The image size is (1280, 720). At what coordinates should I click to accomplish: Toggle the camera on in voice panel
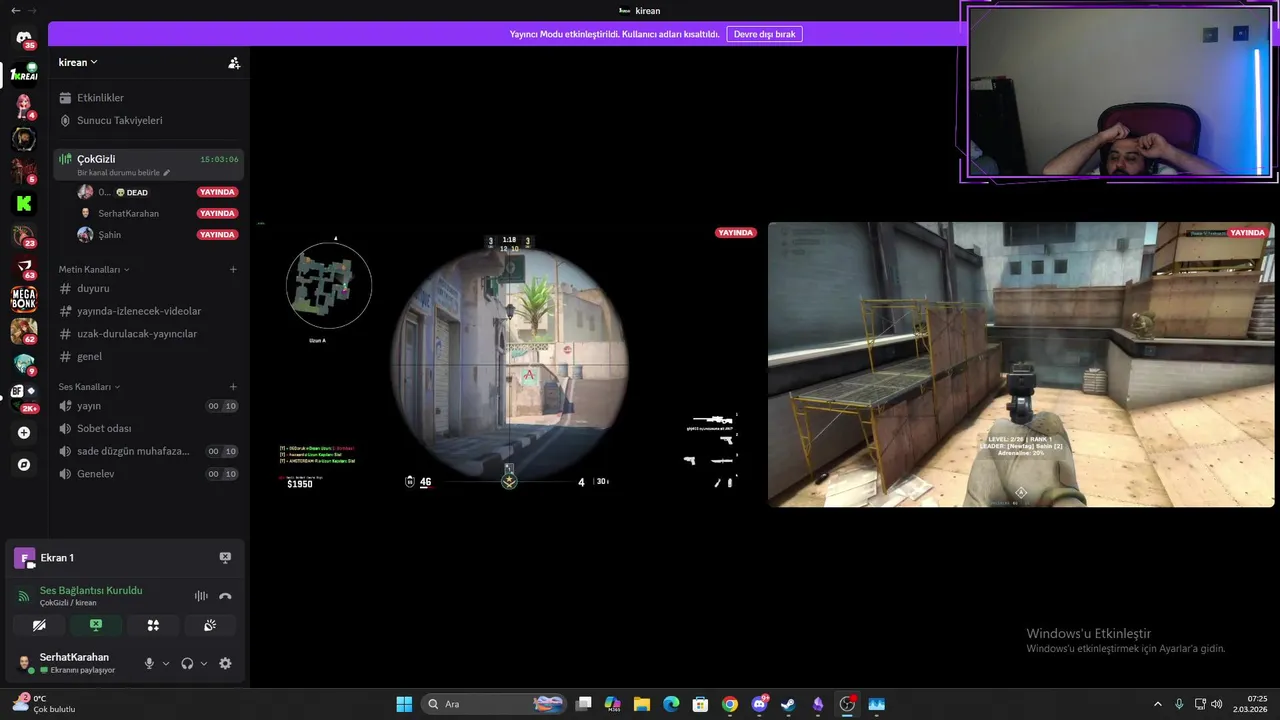(x=39, y=625)
